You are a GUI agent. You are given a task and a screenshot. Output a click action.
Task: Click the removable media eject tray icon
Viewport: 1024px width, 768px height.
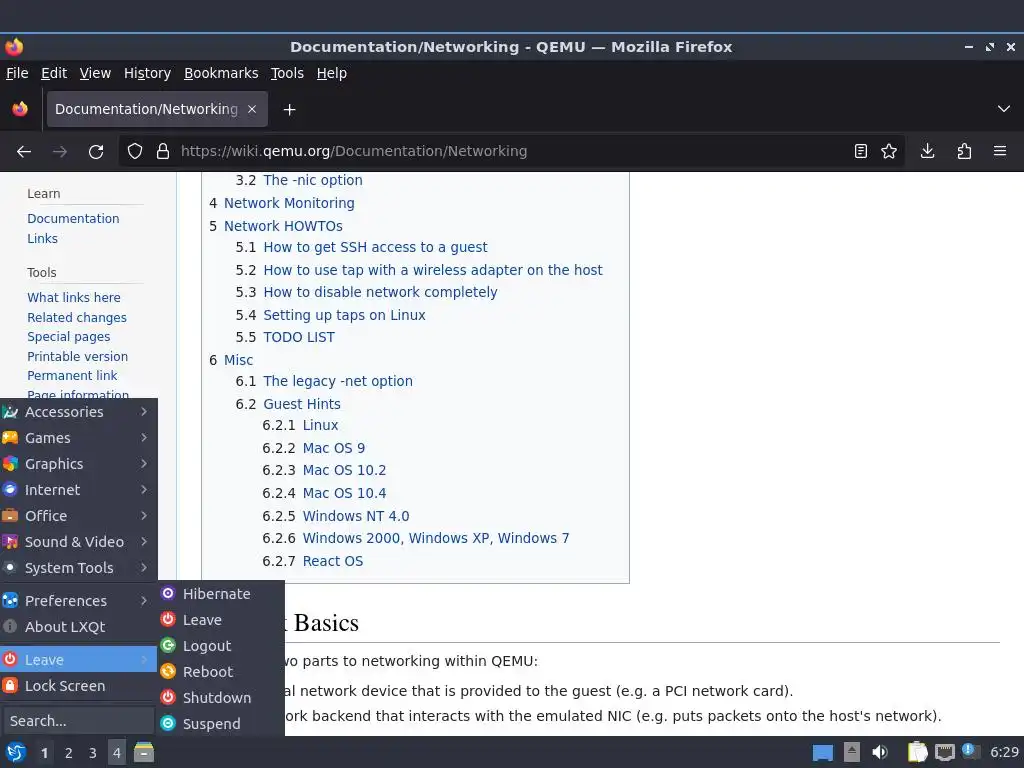tap(852, 752)
